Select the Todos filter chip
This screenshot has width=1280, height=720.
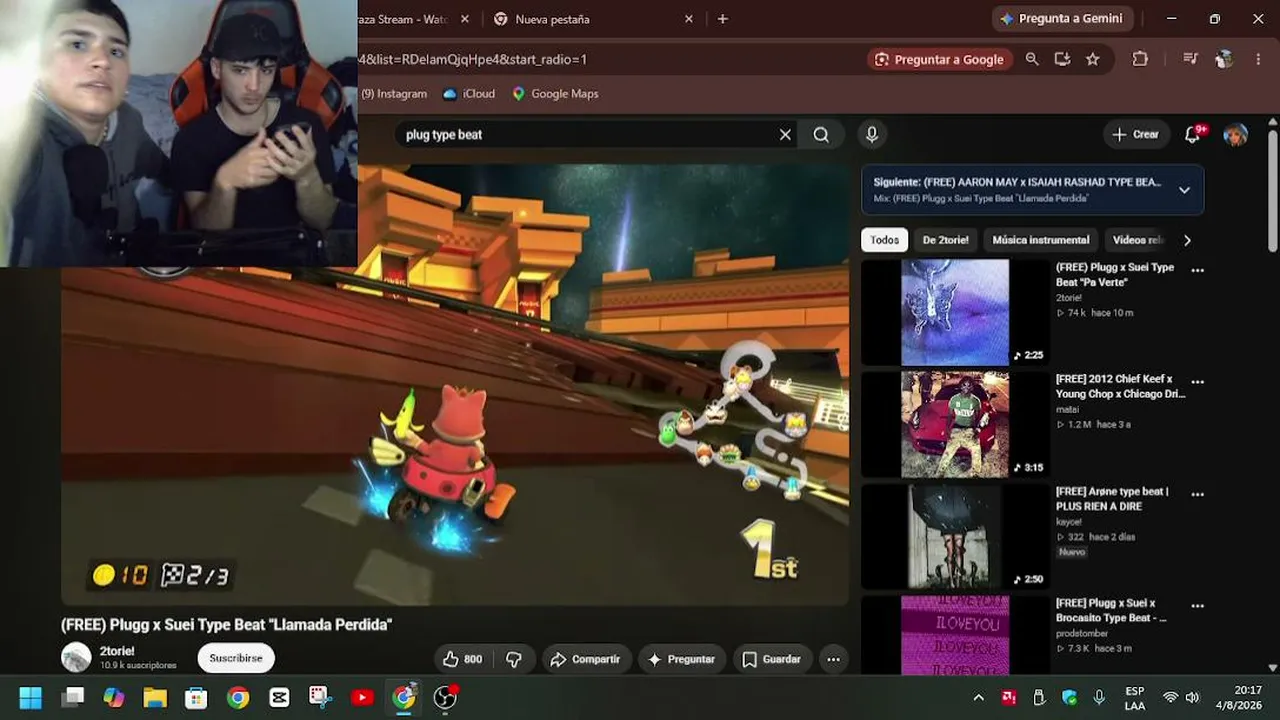884,240
